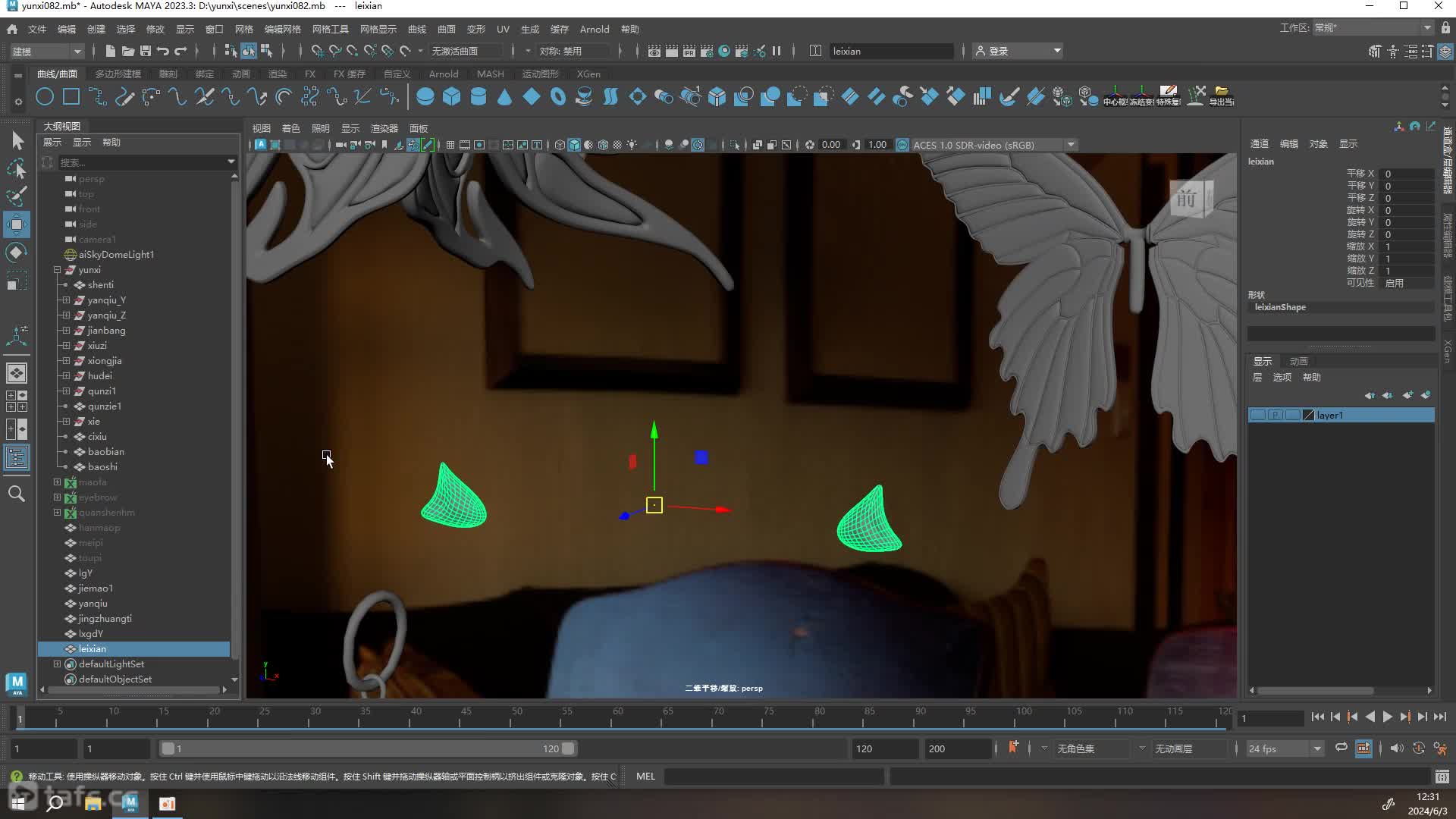Open the UV menu

[503, 29]
